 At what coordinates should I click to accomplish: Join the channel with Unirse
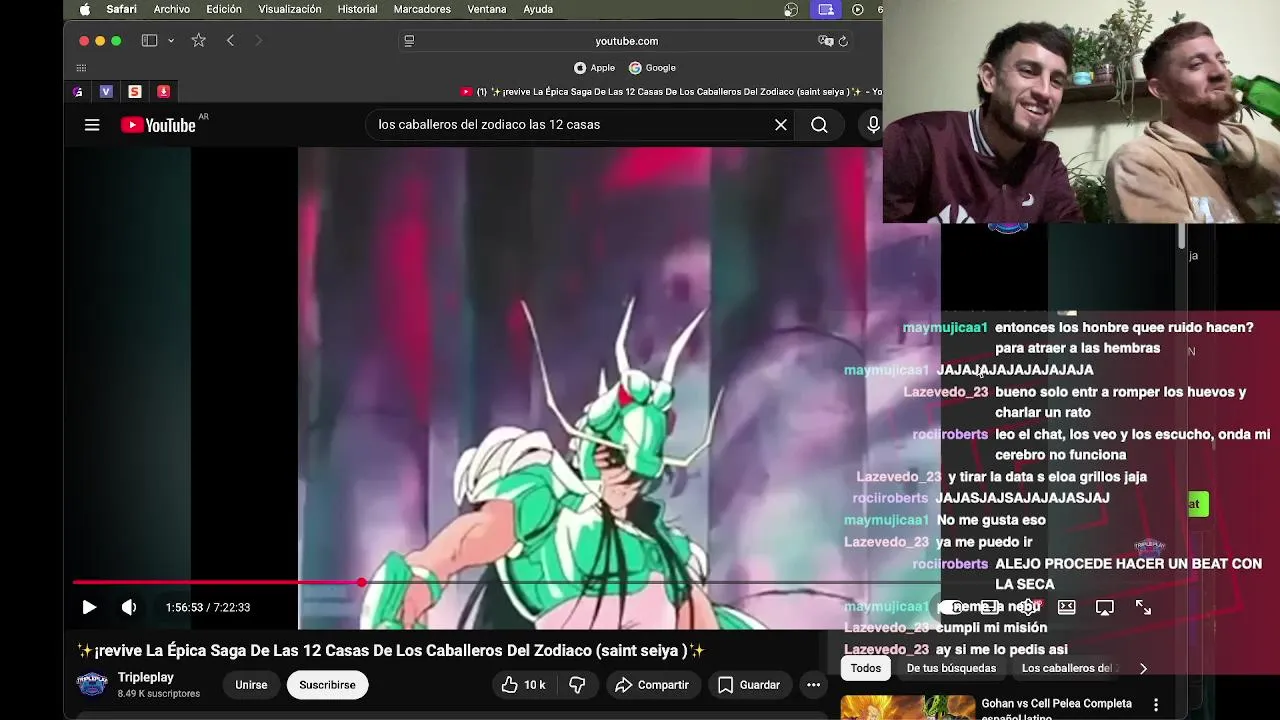point(251,685)
